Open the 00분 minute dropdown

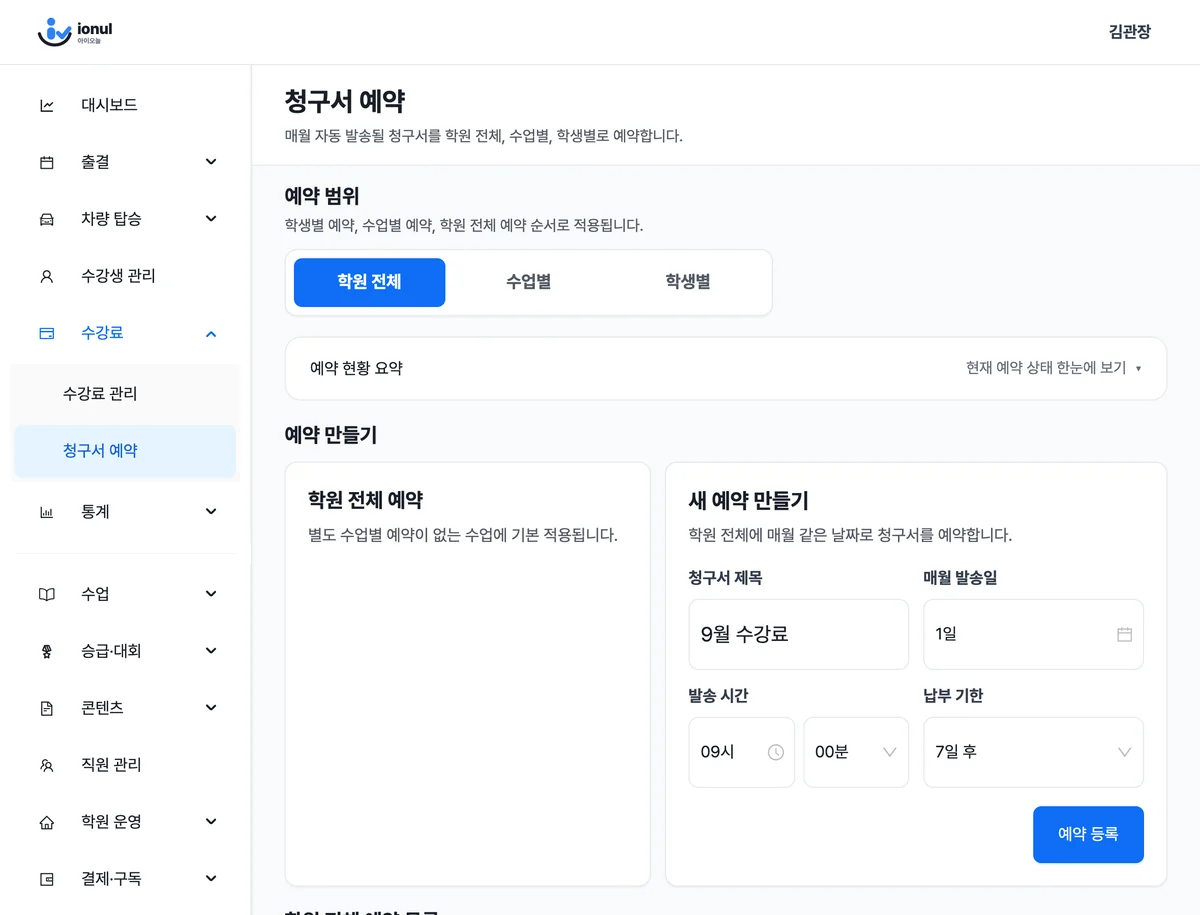[856, 752]
